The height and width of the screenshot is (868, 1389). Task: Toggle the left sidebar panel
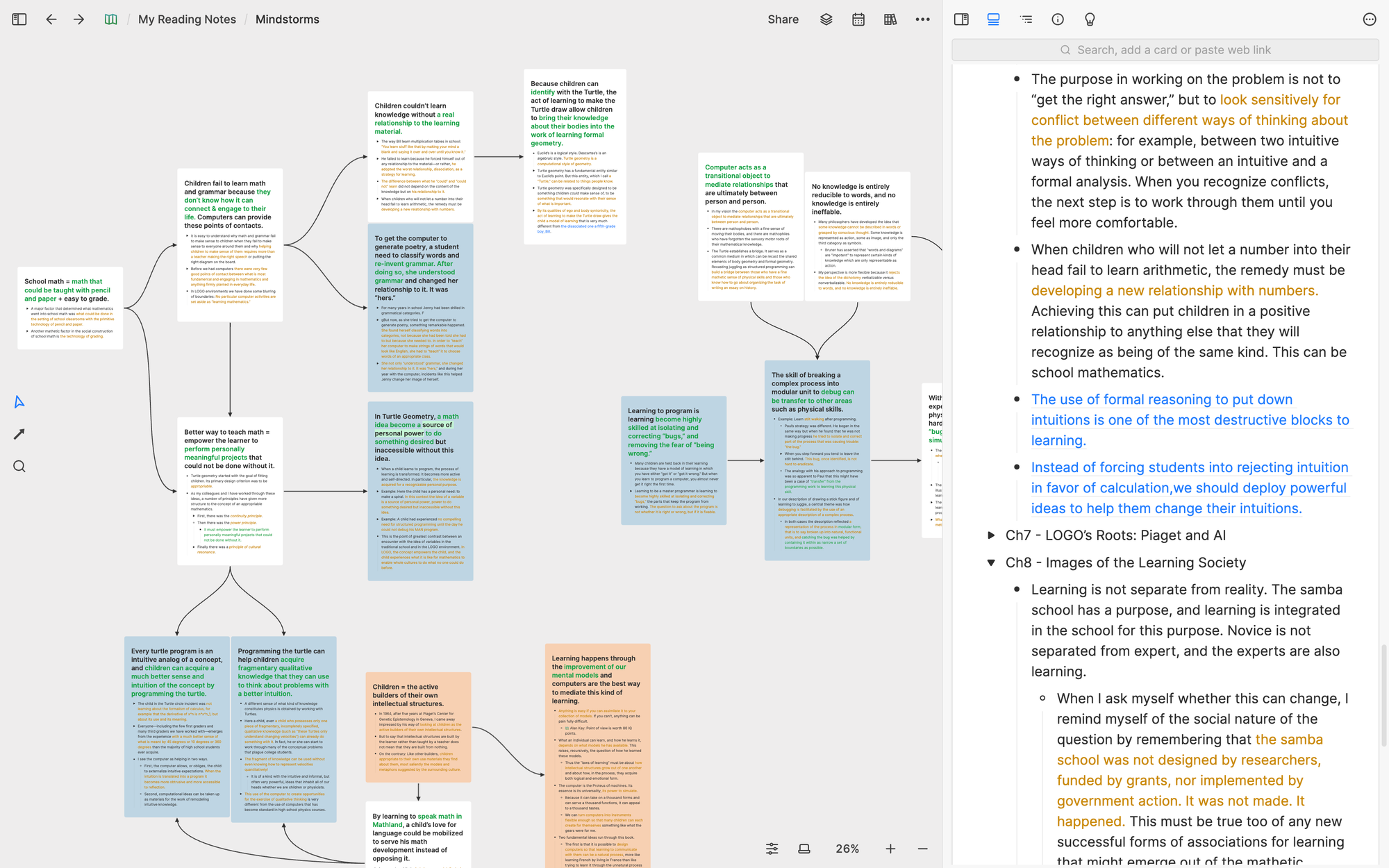(x=19, y=19)
